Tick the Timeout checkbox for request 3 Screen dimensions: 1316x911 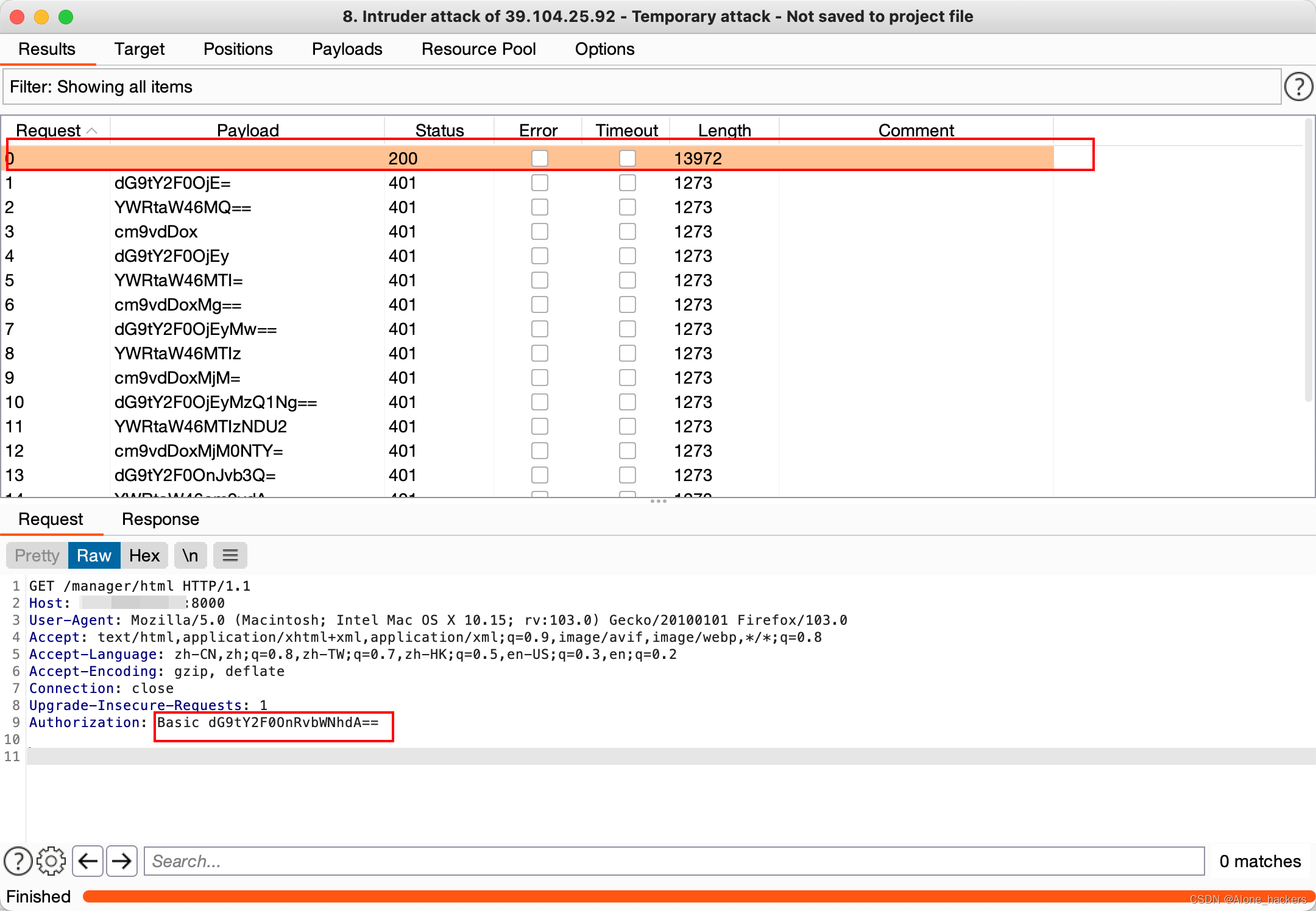(627, 231)
